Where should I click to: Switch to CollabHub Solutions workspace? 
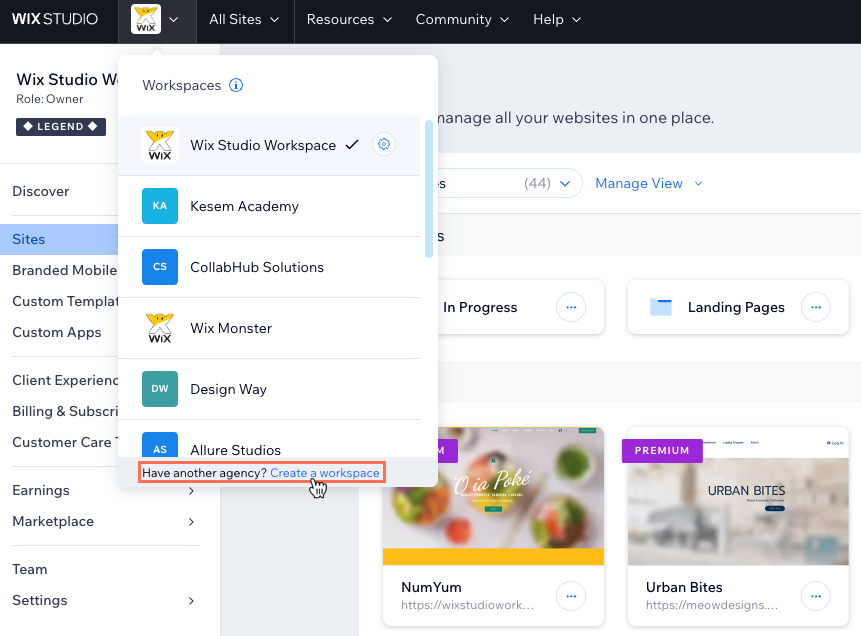pos(269,267)
